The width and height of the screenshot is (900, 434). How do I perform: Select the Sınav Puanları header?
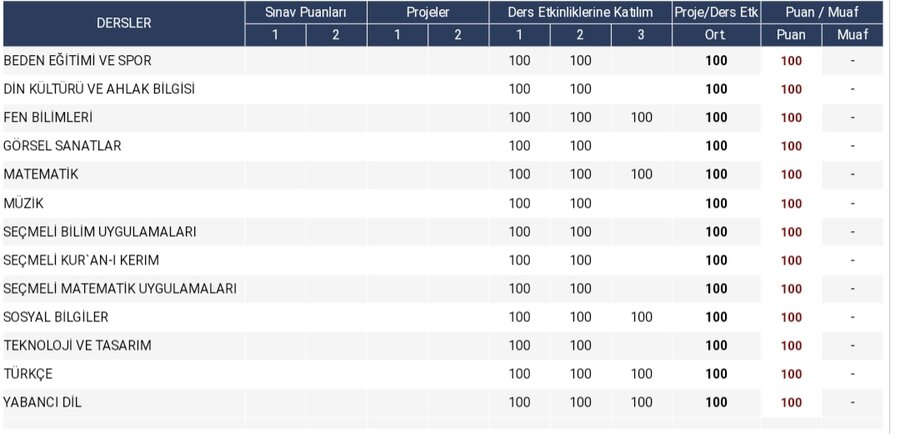tap(306, 12)
